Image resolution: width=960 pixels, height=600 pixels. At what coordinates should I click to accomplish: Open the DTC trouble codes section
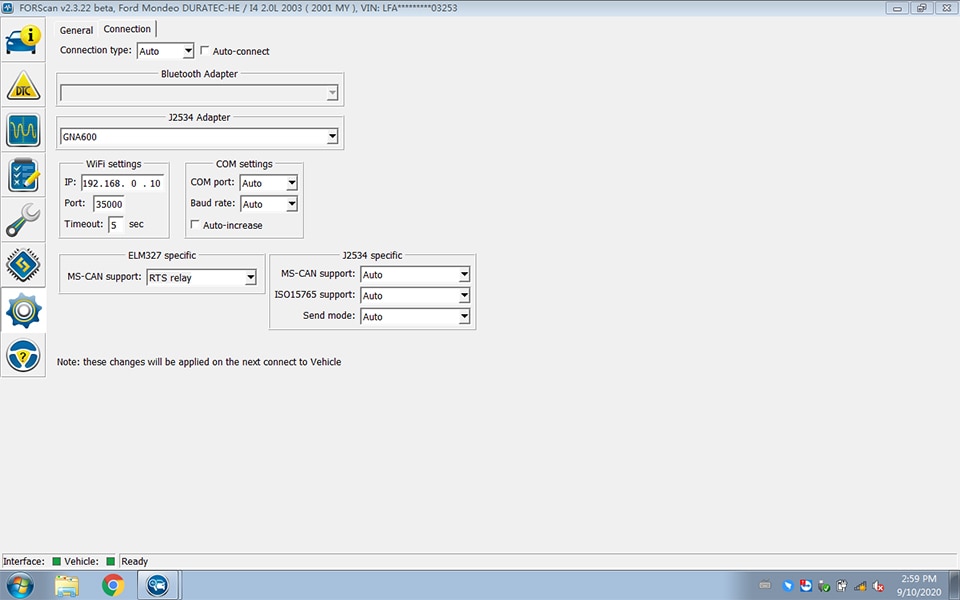(23, 85)
